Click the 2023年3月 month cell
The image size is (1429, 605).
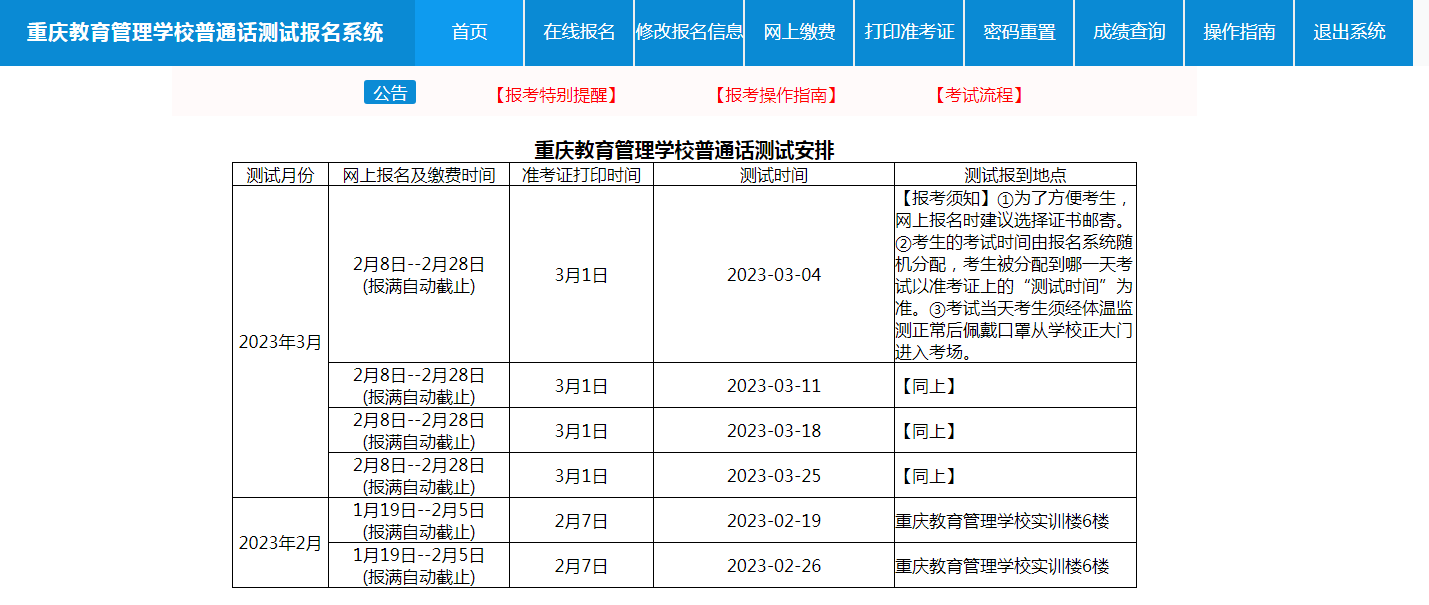[x=280, y=342]
